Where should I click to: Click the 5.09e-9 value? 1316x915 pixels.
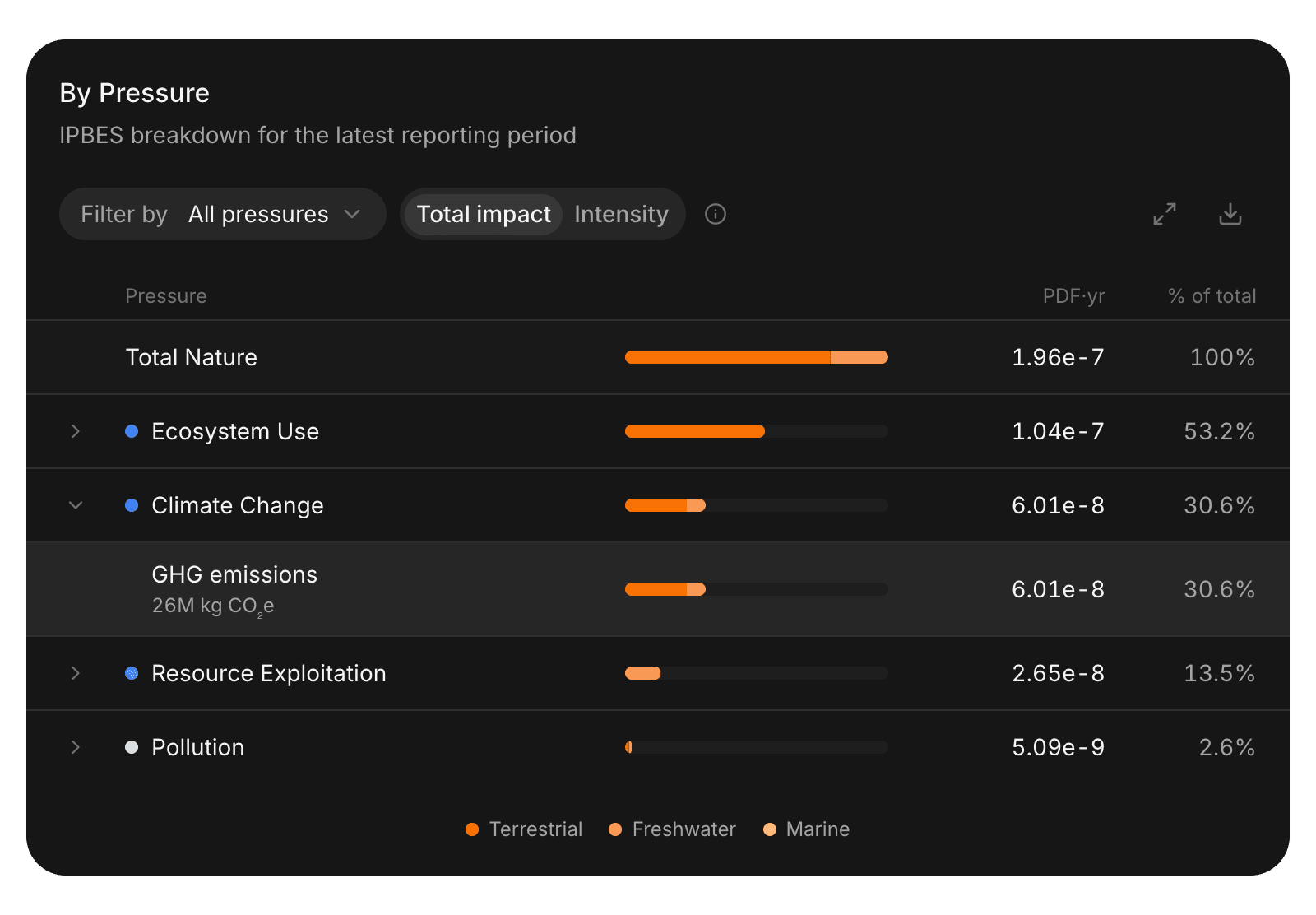(x=1058, y=747)
